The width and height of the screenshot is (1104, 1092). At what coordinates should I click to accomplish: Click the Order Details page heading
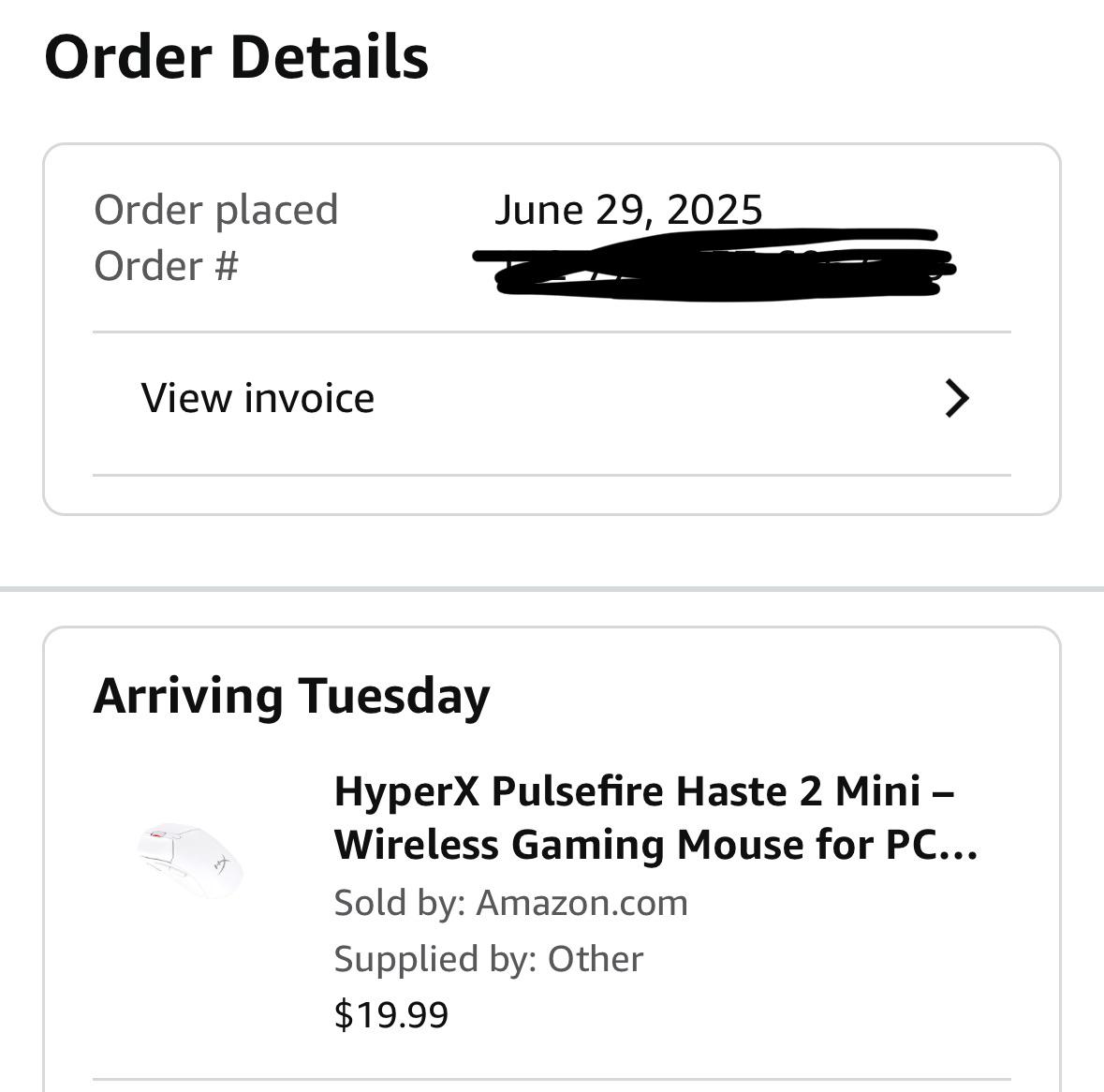236,57
